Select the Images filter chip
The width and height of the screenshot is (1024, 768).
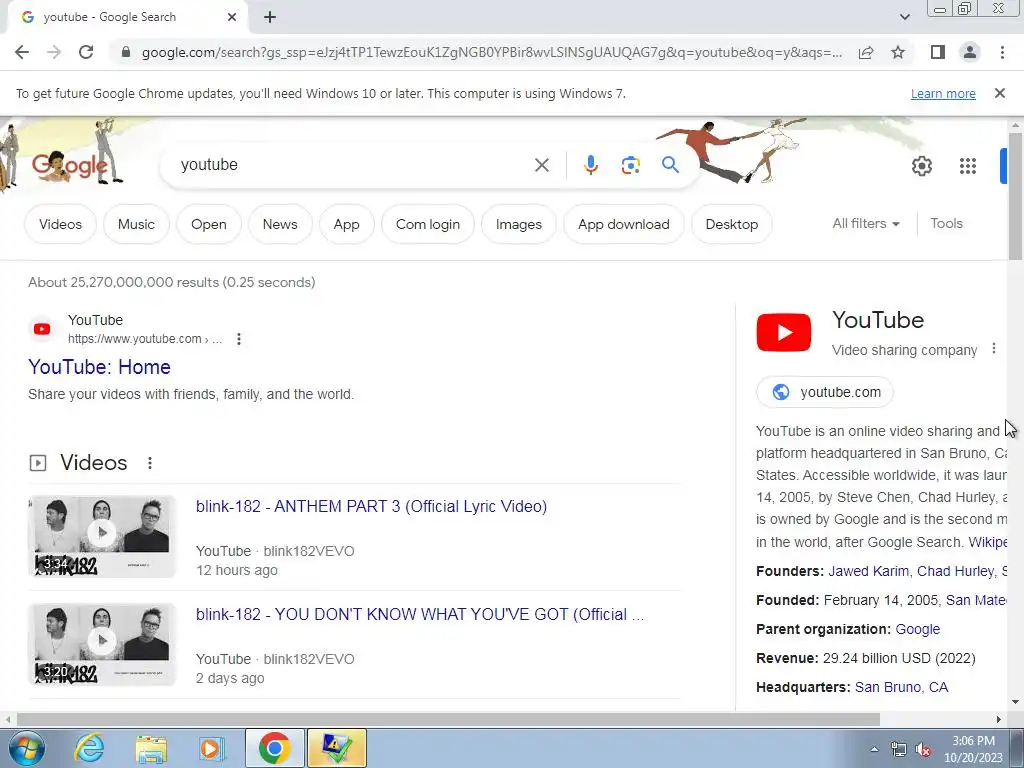click(x=519, y=224)
